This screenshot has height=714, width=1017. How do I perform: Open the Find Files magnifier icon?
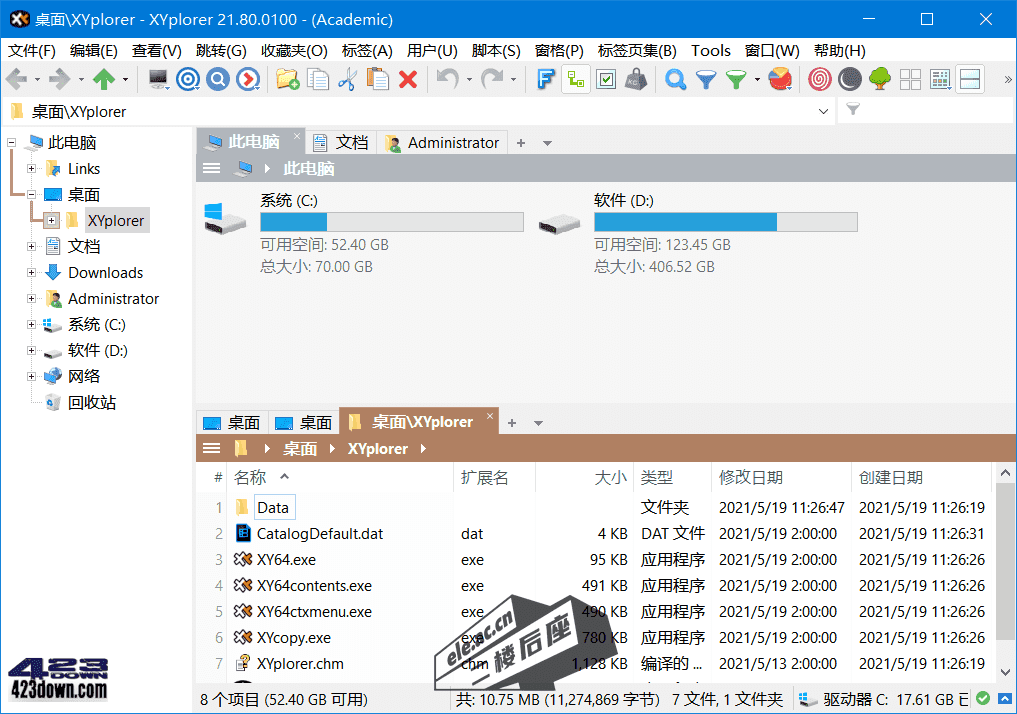[x=676, y=80]
